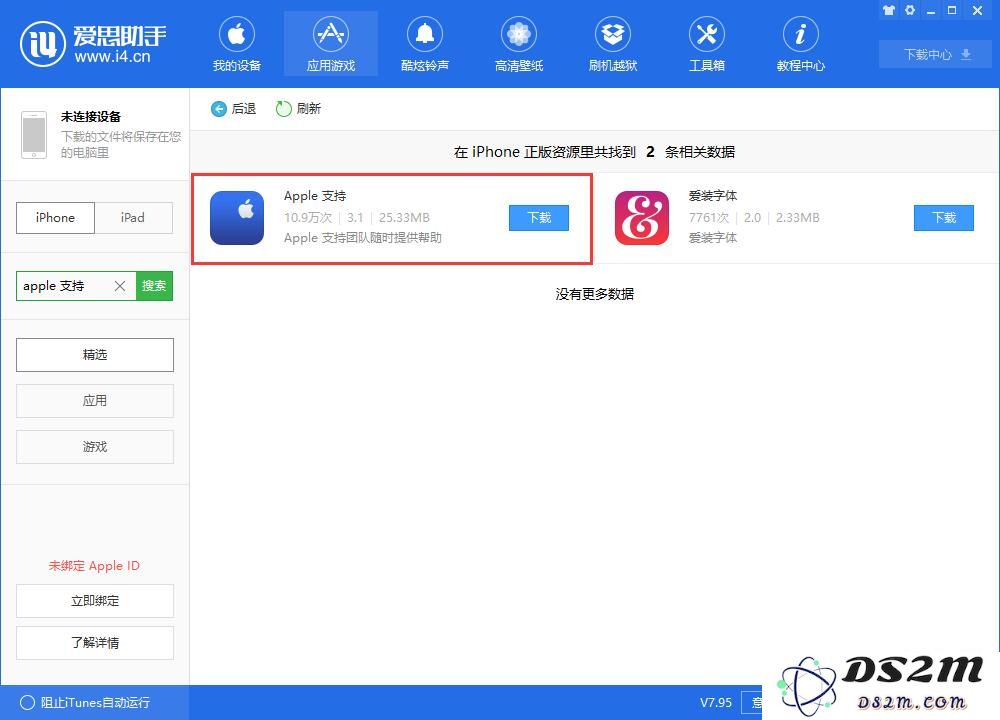Open 下载中心 download center
Screen dimensions: 1000x720
point(936,54)
